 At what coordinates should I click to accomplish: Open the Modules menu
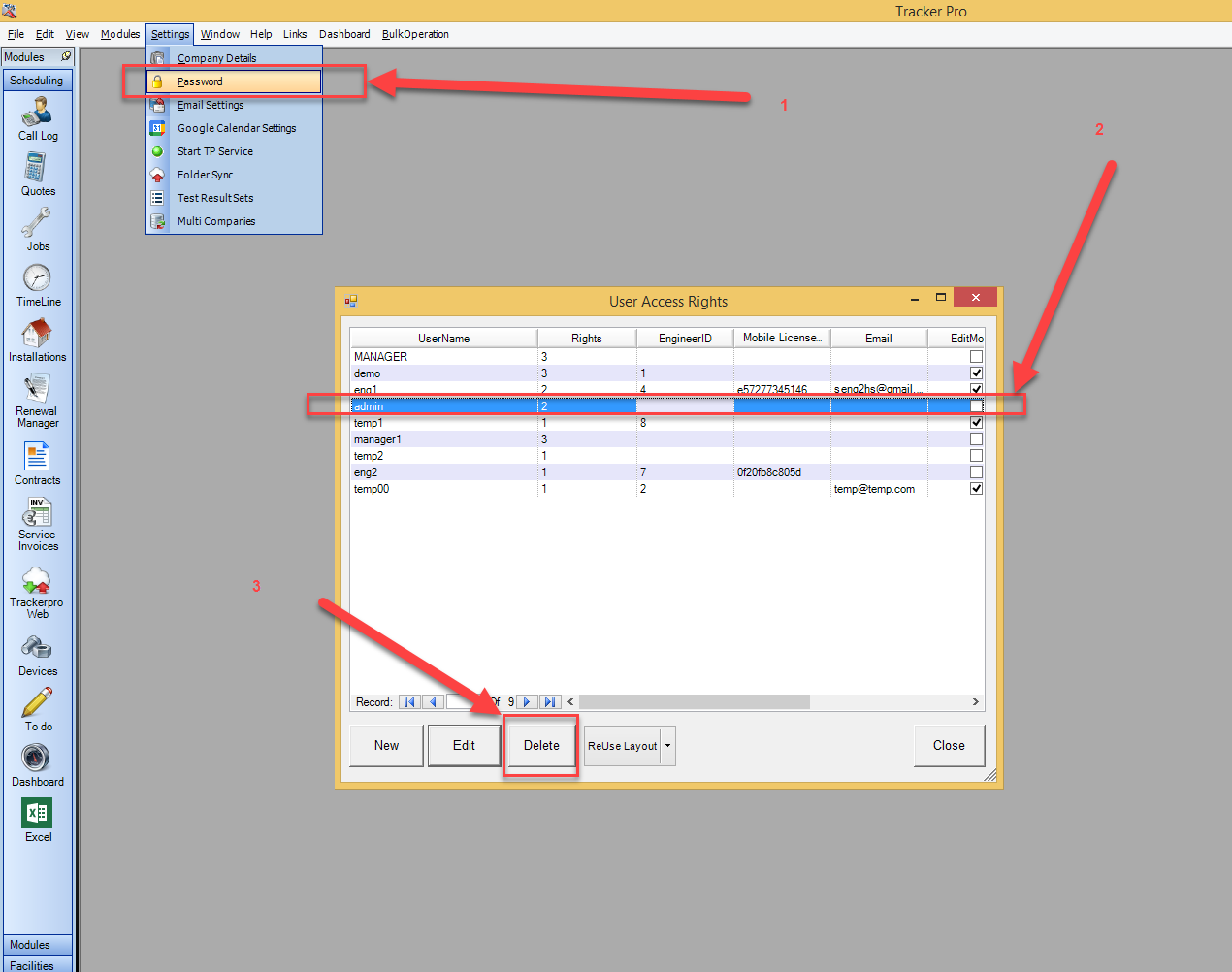click(x=120, y=34)
